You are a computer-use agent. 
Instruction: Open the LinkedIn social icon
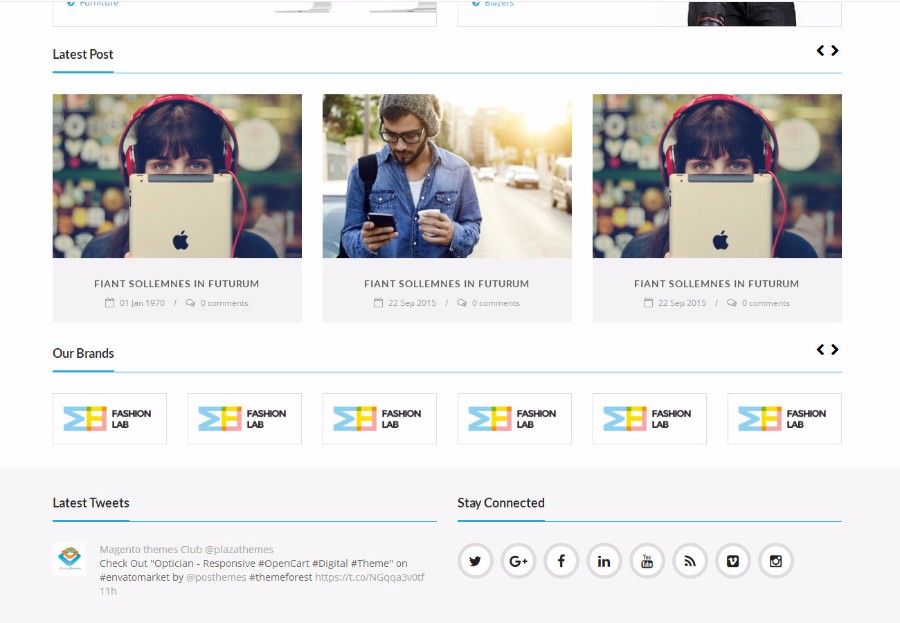pyautogui.click(x=604, y=561)
